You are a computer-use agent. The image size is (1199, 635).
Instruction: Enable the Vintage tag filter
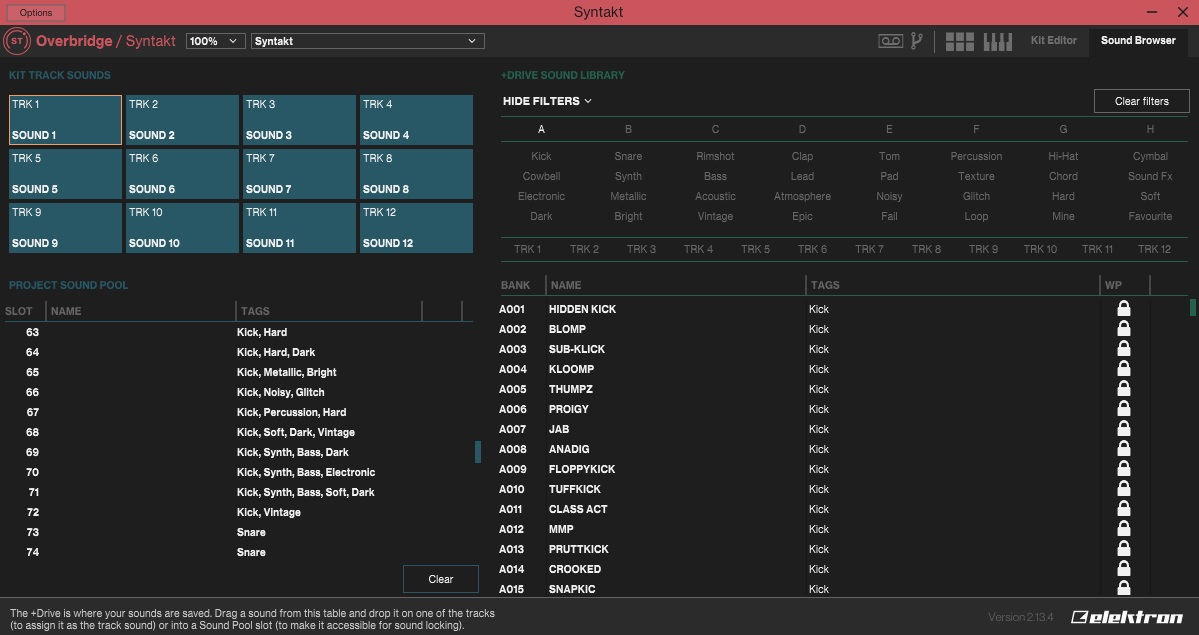715,216
